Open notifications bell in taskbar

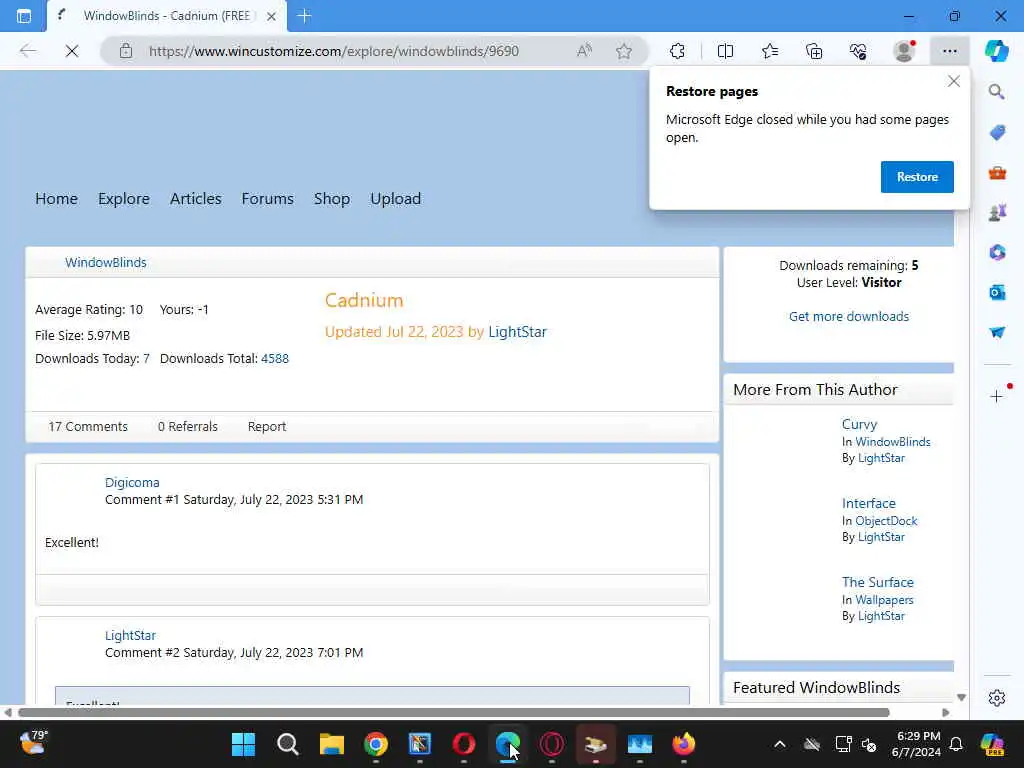click(956, 744)
